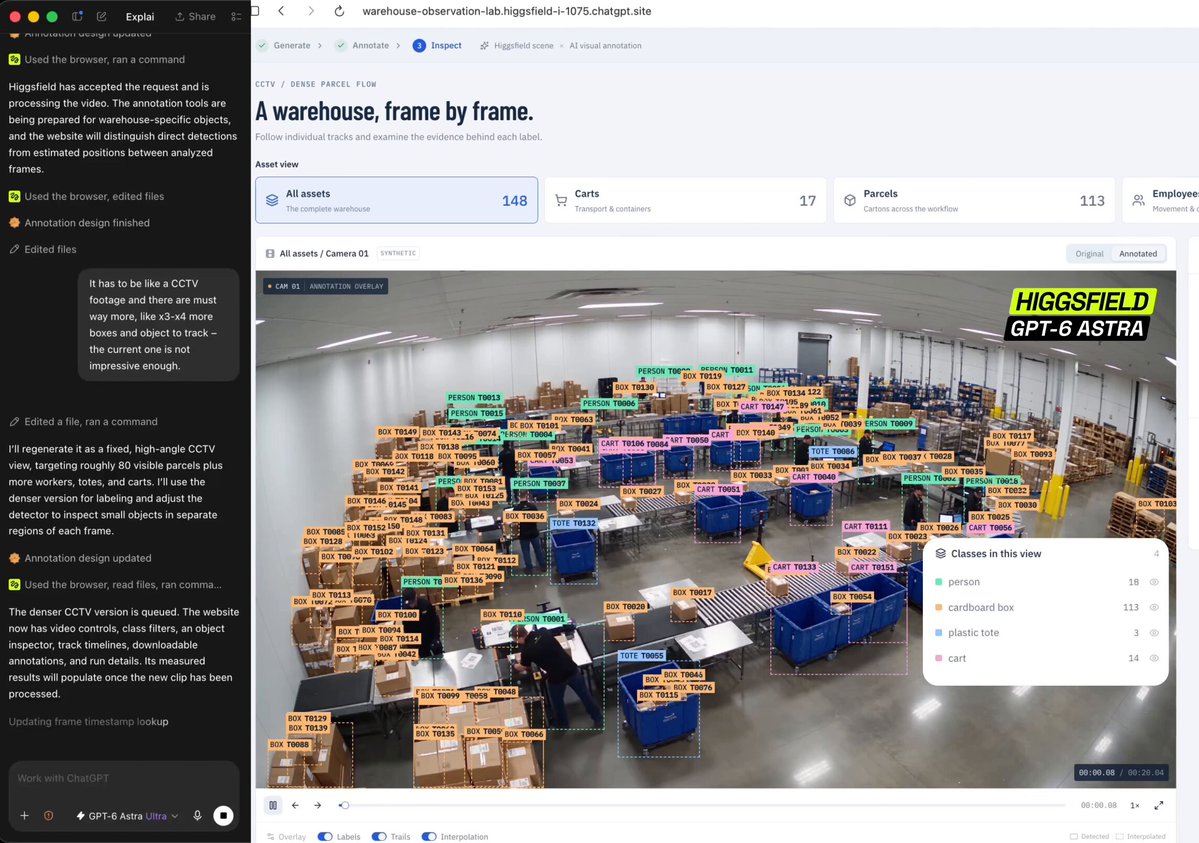Start voice dictation with microphone
The image size is (1199, 843).
point(197,815)
